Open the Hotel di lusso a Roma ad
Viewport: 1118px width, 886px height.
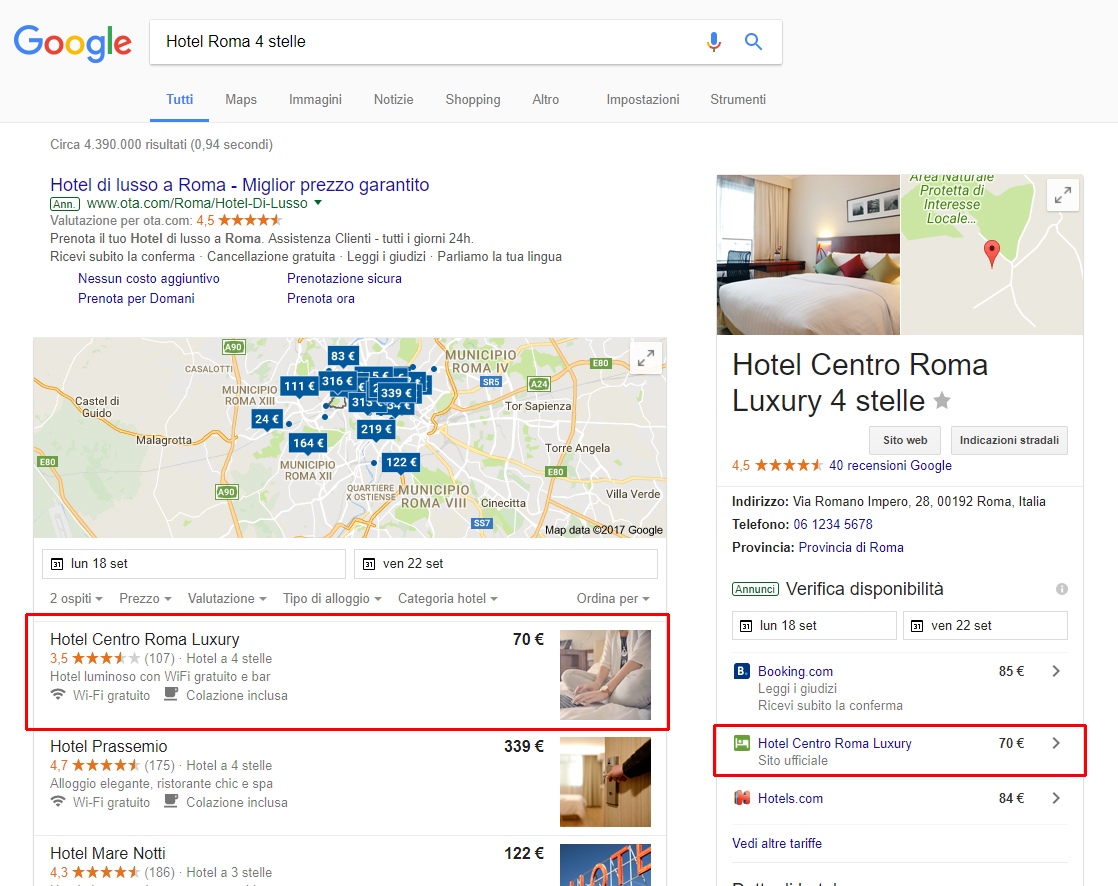pos(240,185)
